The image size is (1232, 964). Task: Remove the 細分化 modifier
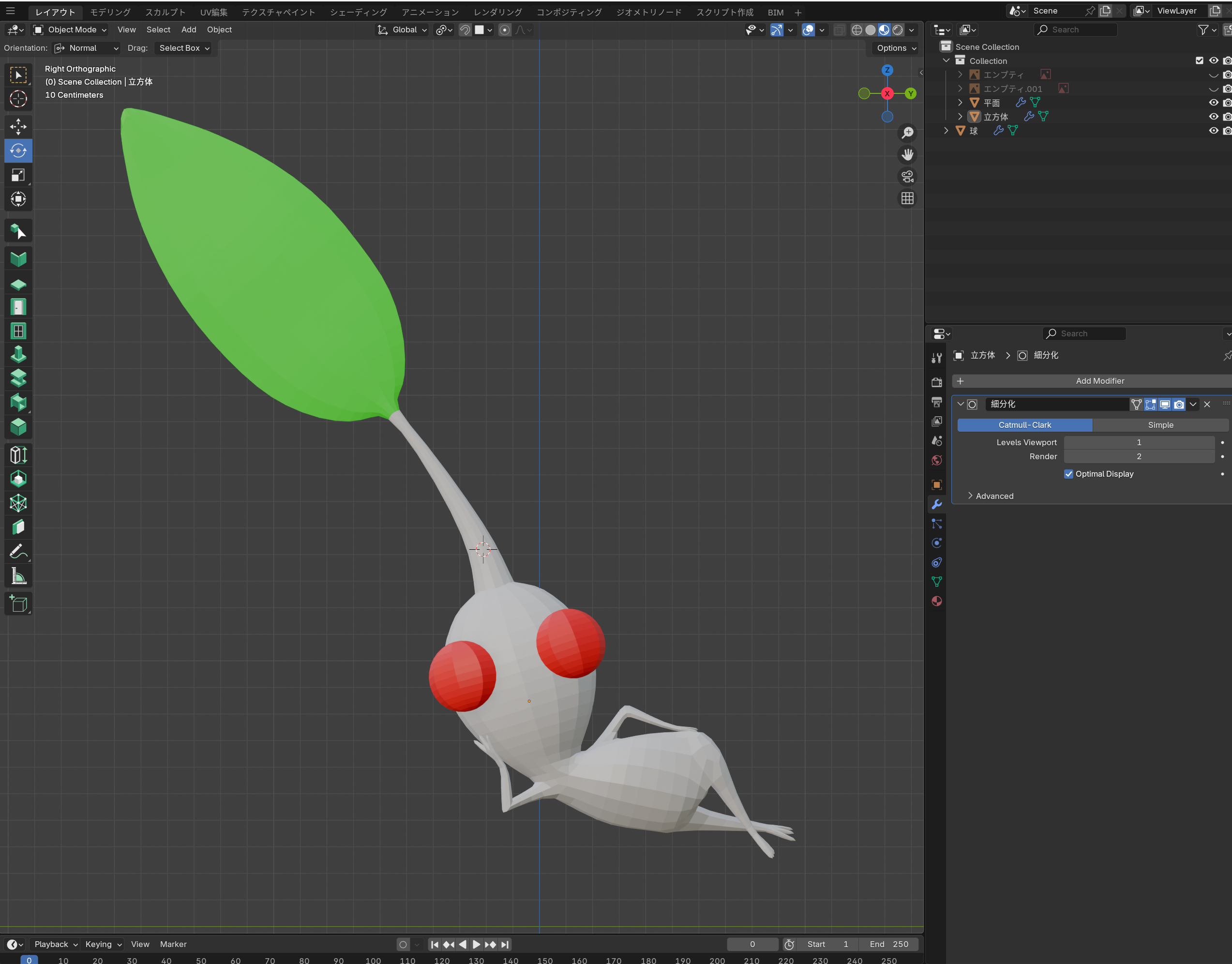(1207, 405)
